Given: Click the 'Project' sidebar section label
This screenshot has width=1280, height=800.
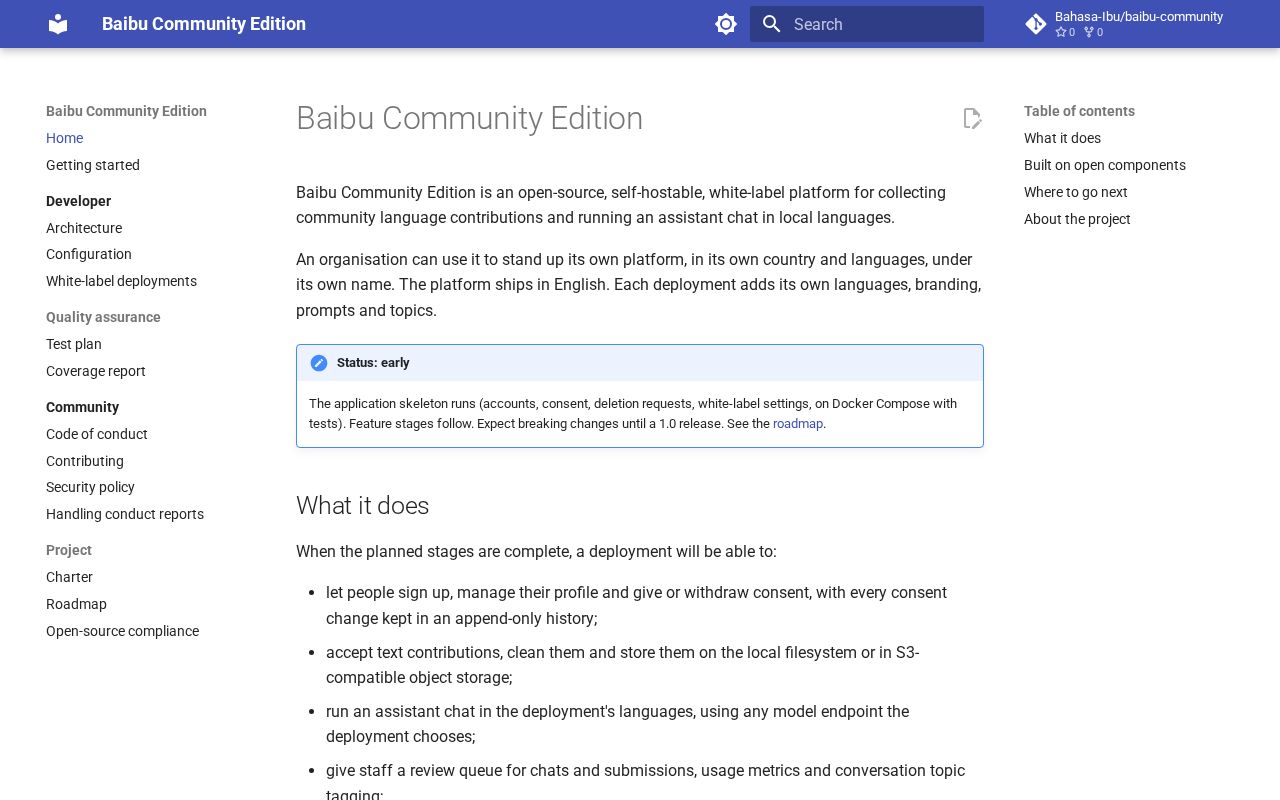Looking at the screenshot, I should (69, 550).
